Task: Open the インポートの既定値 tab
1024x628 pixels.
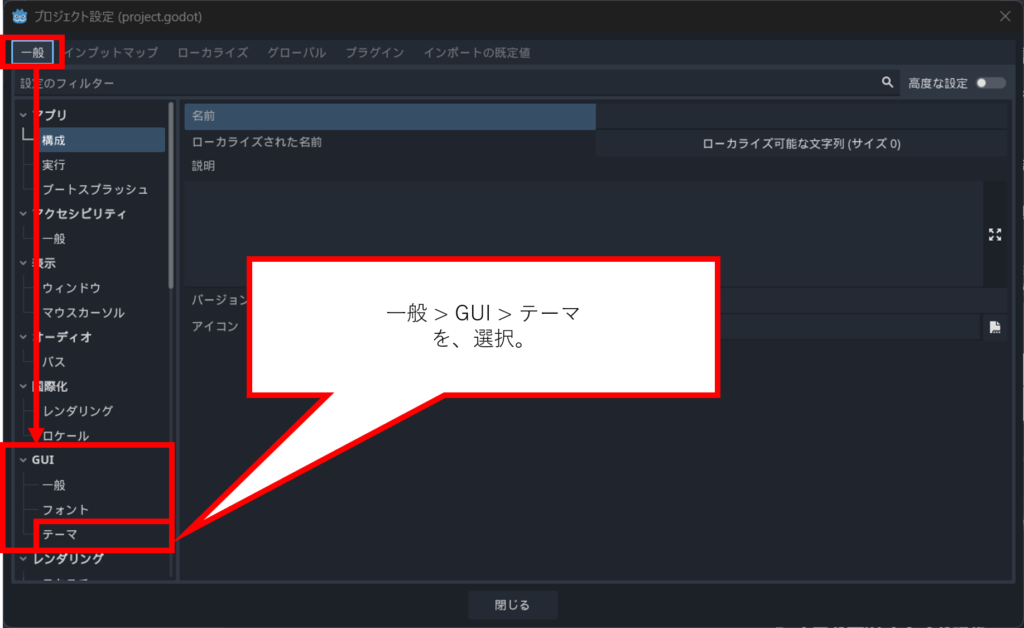Action: pyautogui.click(x=476, y=52)
